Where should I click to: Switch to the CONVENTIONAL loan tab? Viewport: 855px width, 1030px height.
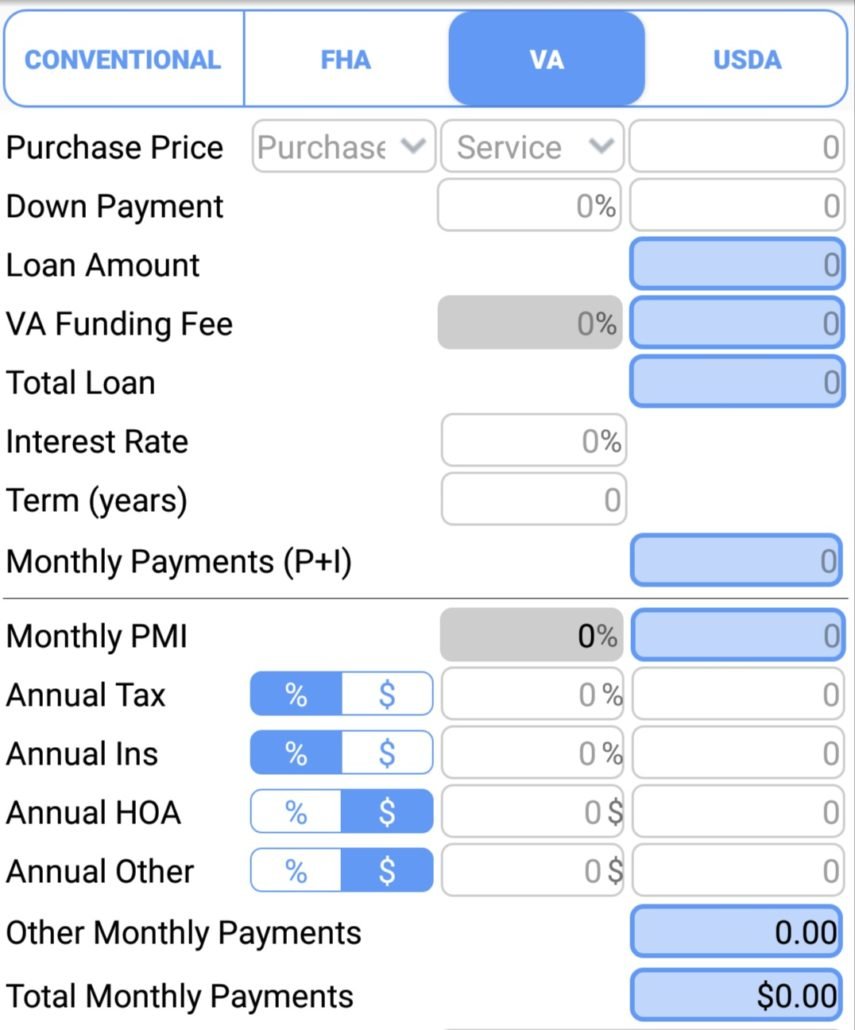(x=123, y=60)
